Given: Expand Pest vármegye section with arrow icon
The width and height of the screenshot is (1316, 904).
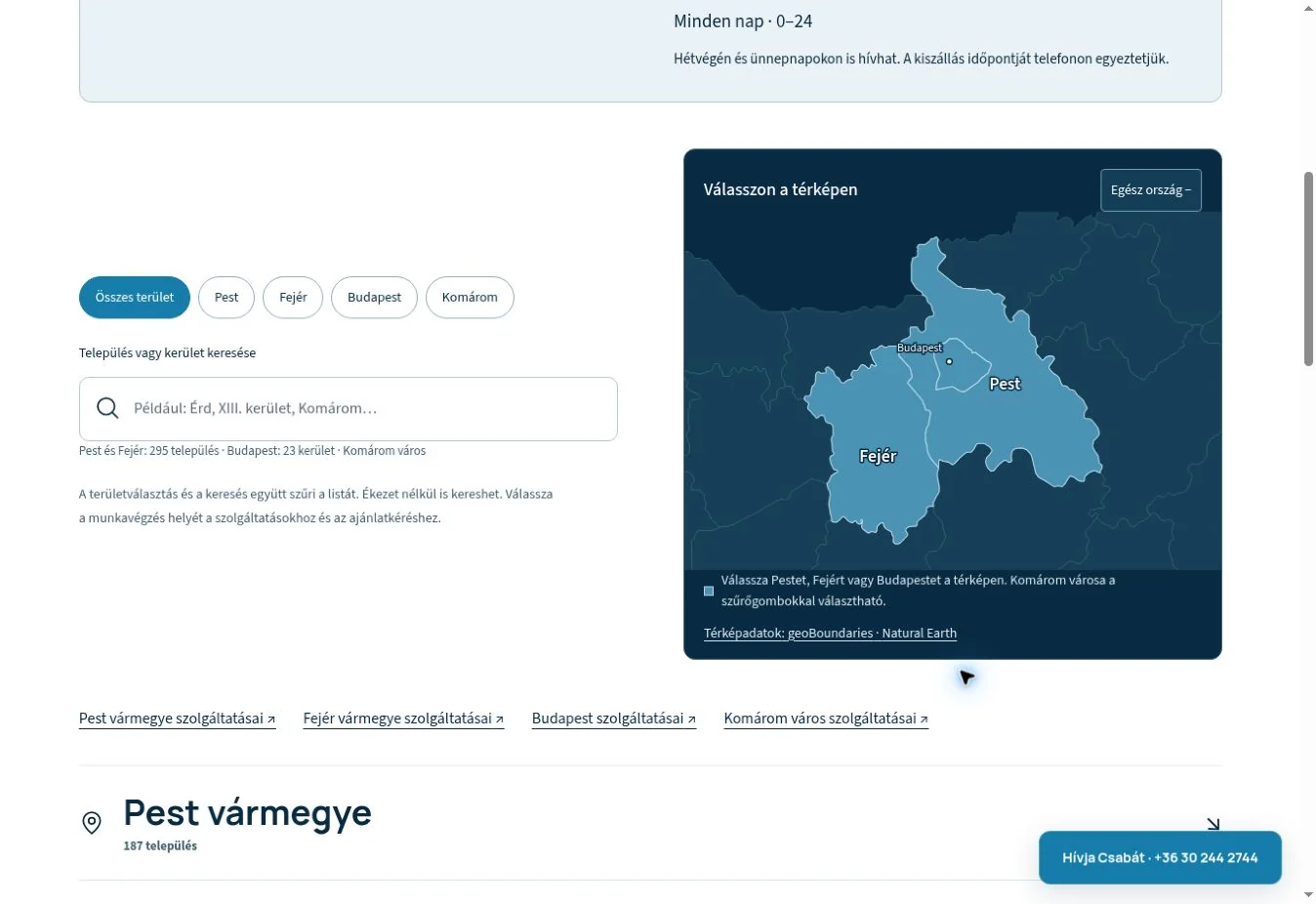Looking at the screenshot, I should tap(1213, 824).
